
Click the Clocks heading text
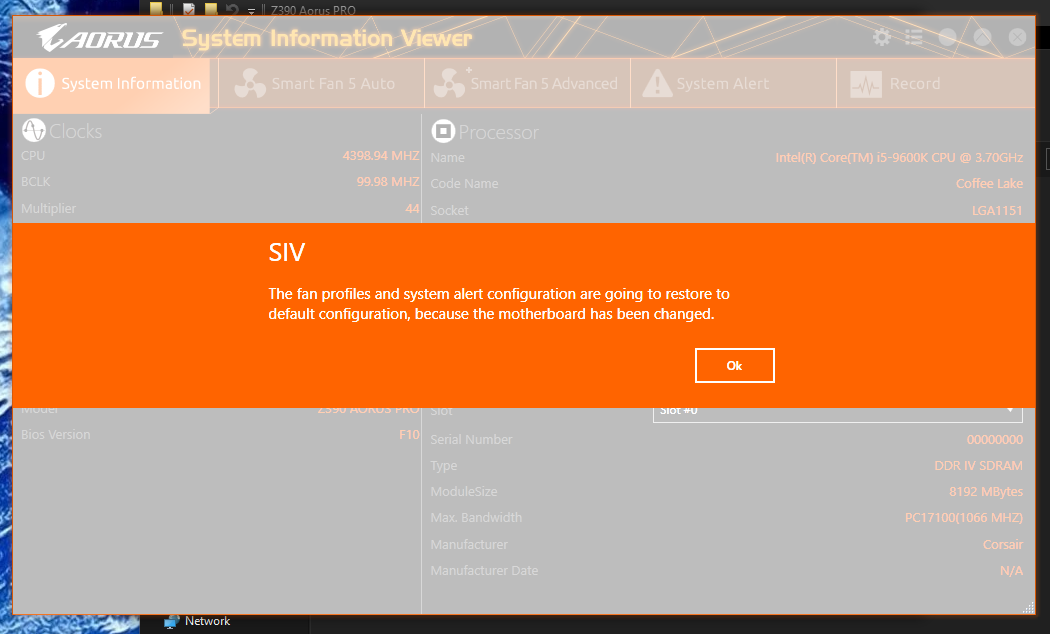coord(76,131)
